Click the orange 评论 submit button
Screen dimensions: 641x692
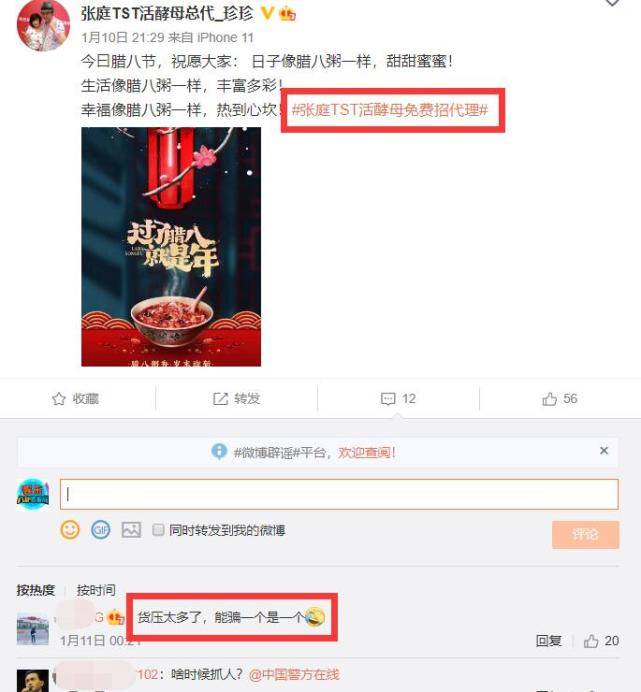pos(585,534)
